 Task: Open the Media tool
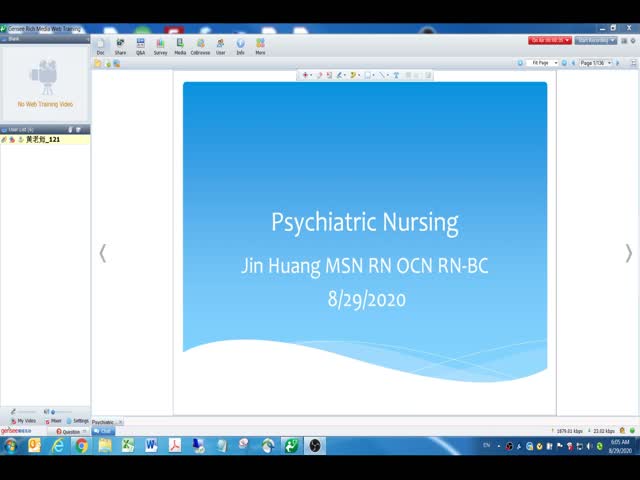180,46
